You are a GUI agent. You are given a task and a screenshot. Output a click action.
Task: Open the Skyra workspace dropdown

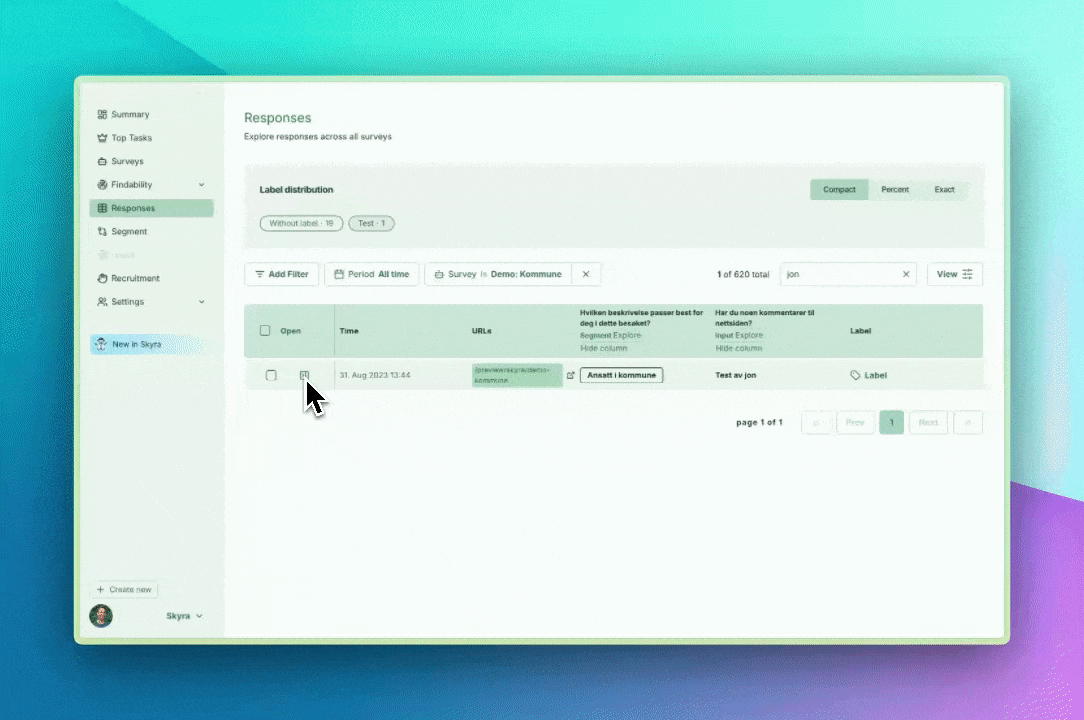pyautogui.click(x=184, y=616)
